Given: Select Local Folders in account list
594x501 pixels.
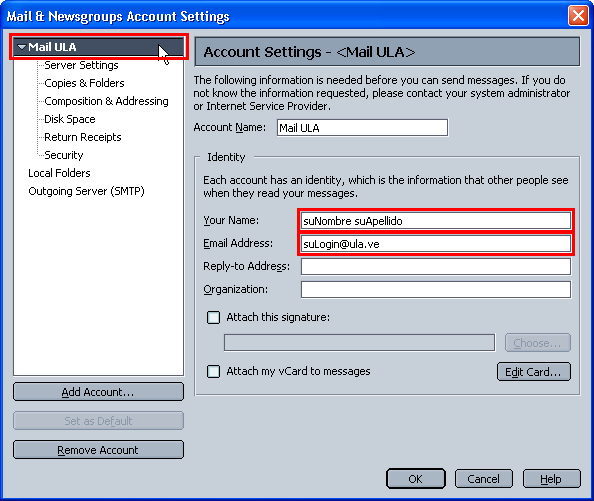Looking at the screenshot, I should 59,173.
